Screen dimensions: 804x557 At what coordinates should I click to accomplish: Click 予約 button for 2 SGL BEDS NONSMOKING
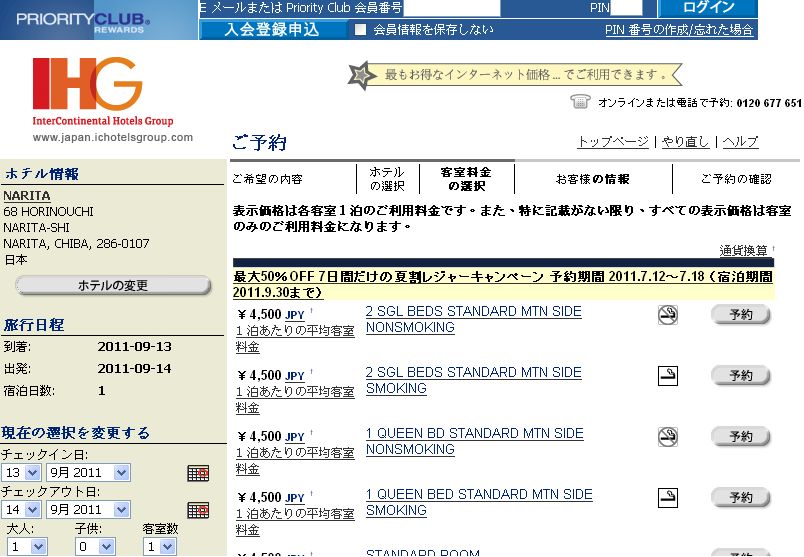(x=740, y=314)
